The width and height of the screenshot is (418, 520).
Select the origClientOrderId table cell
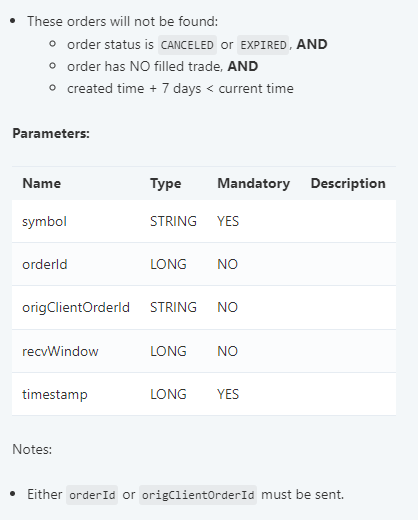[x=76, y=307]
